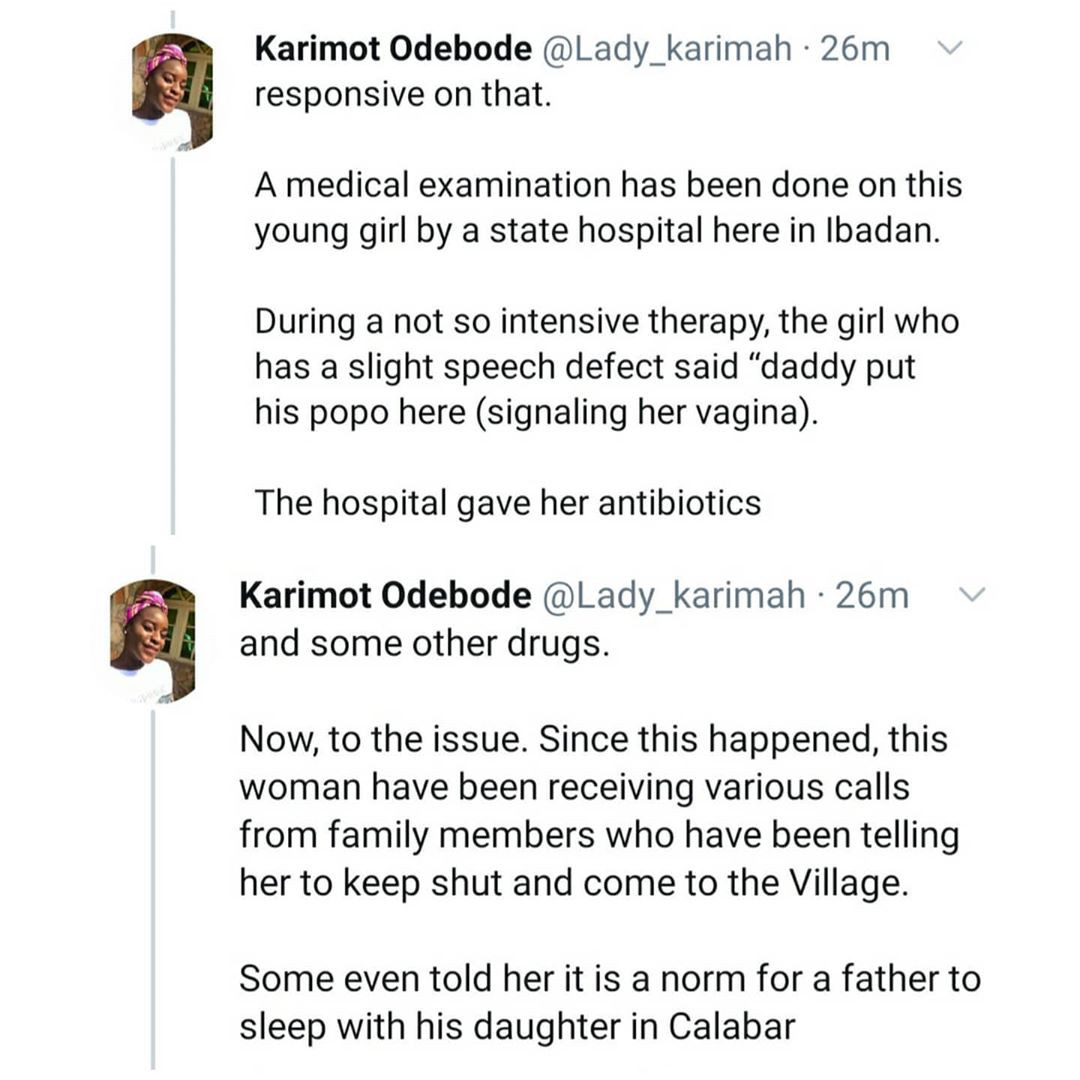Click the Karimot Odebode name on the lower tweet
The height and width of the screenshot is (1080, 1080).
click(385, 595)
